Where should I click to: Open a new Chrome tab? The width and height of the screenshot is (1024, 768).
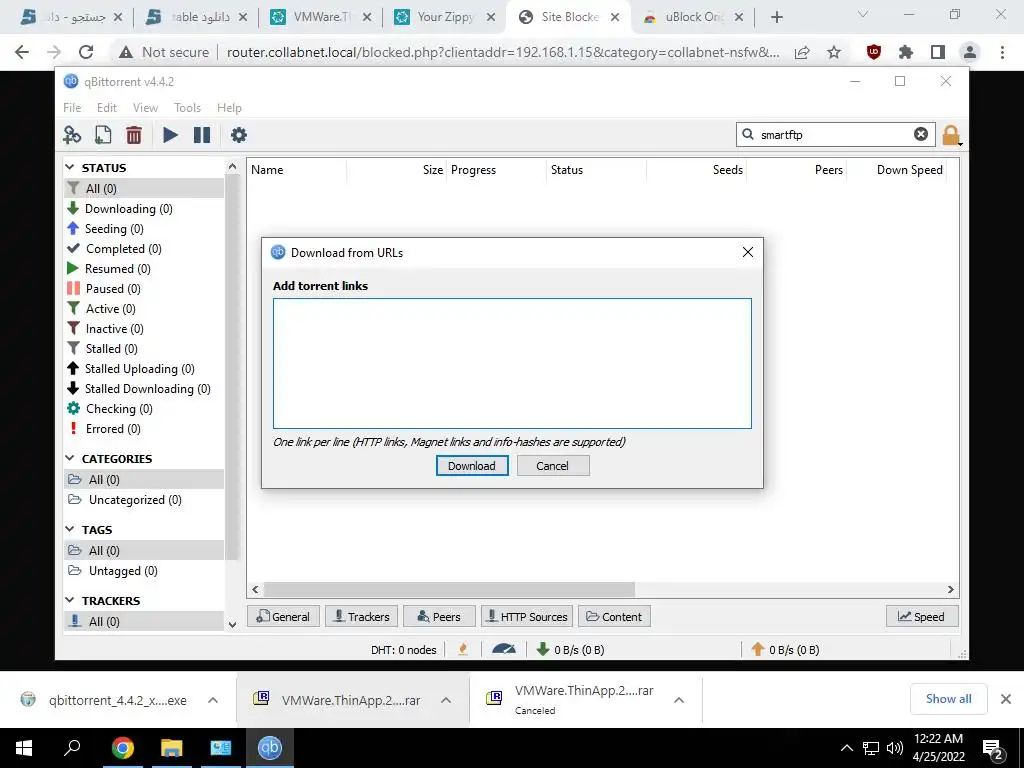point(776,17)
